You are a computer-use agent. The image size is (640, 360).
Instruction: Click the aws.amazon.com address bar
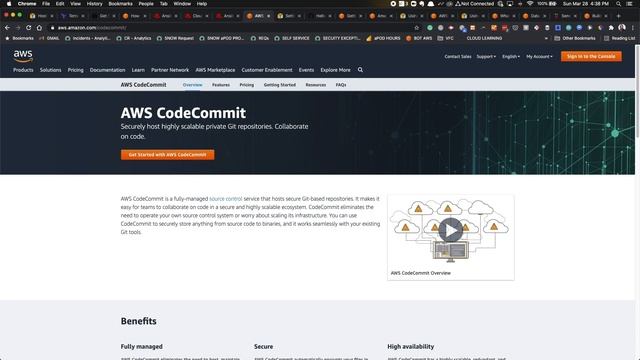[233, 28]
